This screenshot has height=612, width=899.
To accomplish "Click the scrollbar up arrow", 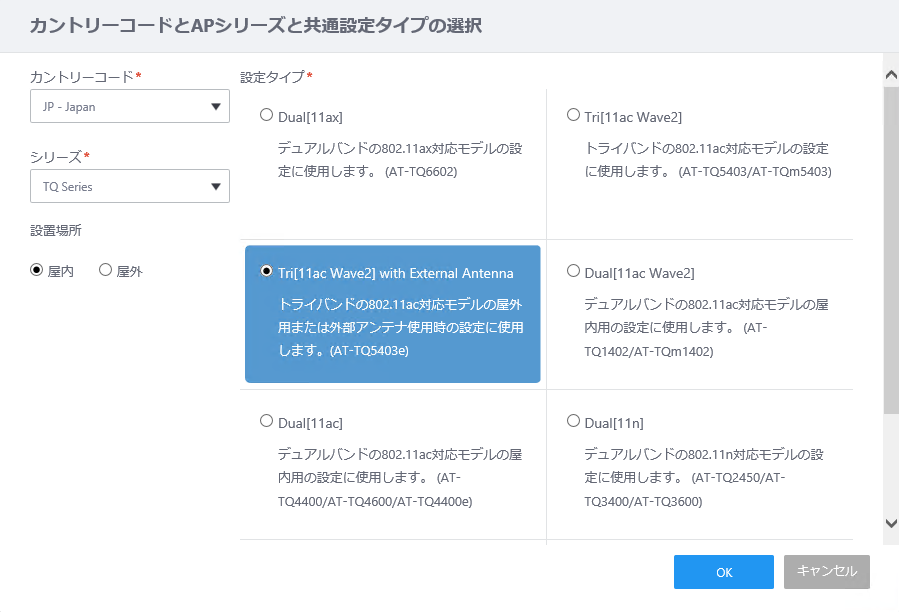I will 891,75.
